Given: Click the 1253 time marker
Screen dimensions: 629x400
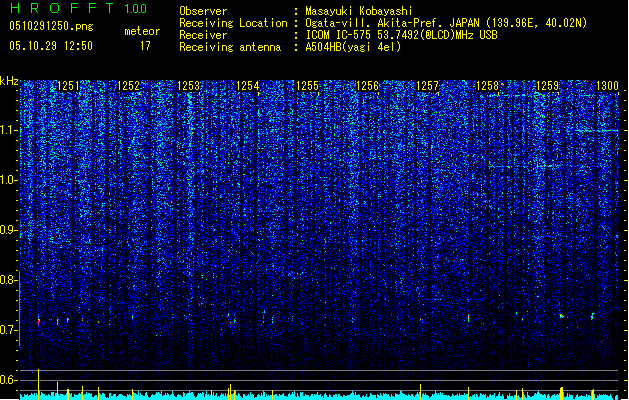Looking at the screenshot, I should click(x=189, y=86).
